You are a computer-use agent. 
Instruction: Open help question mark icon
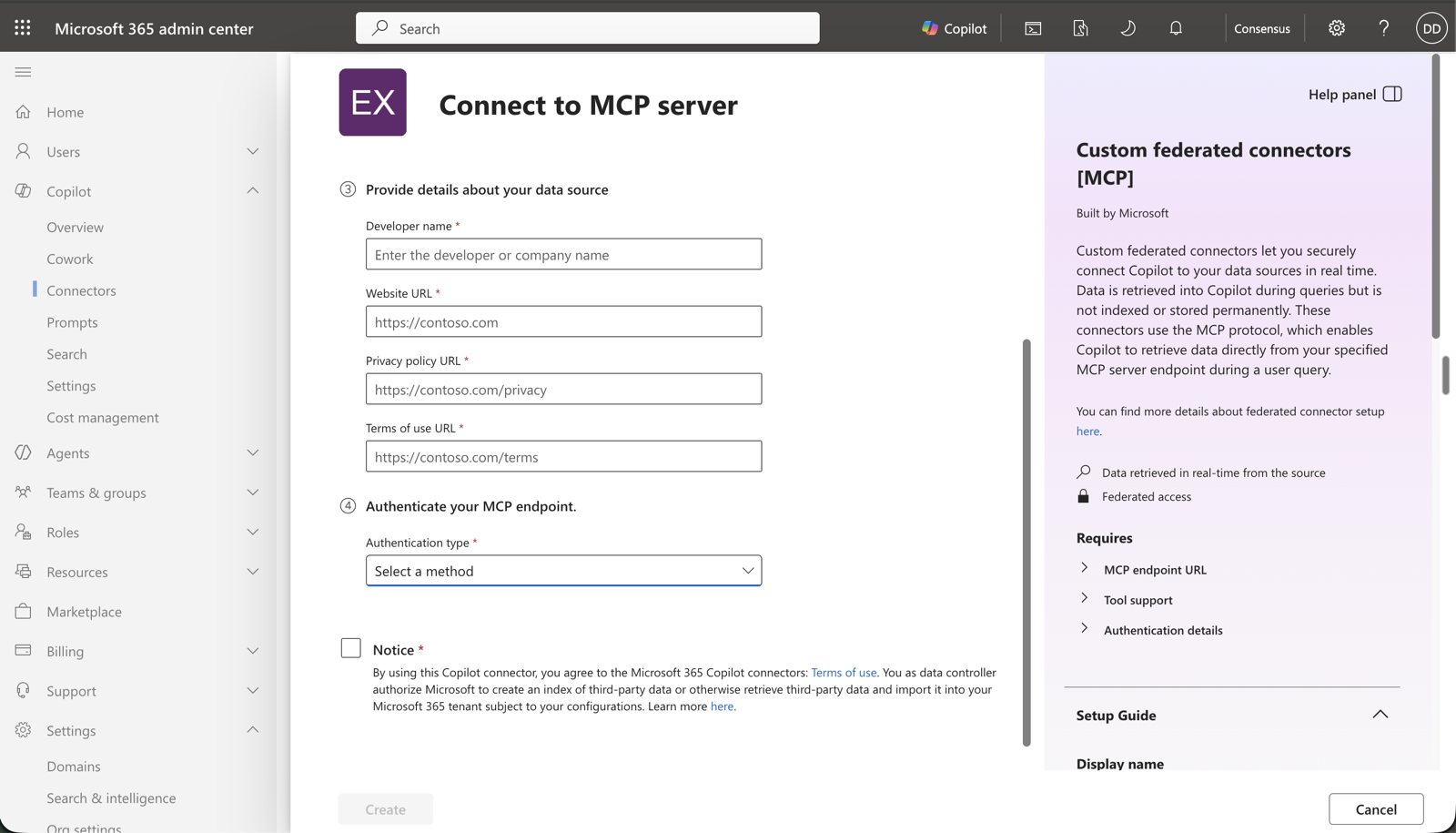[x=1384, y=28]
